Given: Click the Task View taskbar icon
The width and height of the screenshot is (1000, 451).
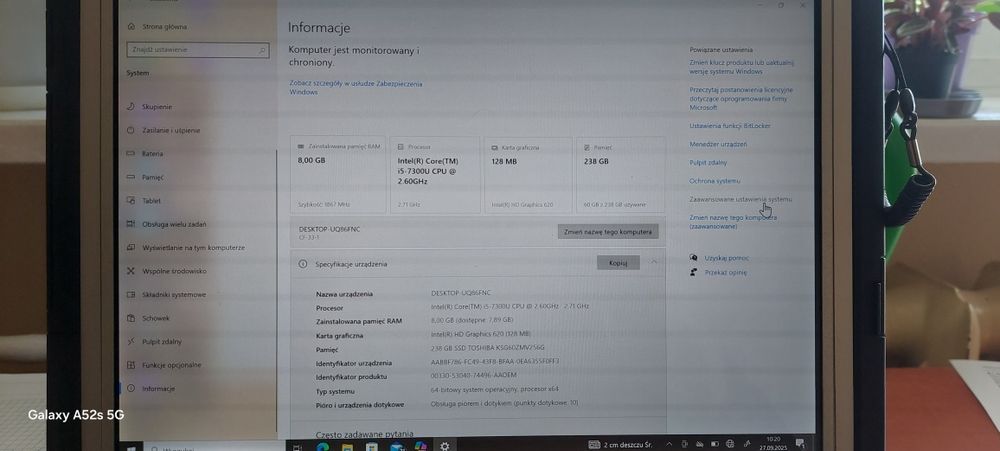Looking at the screenshot, I should point(297,447).
